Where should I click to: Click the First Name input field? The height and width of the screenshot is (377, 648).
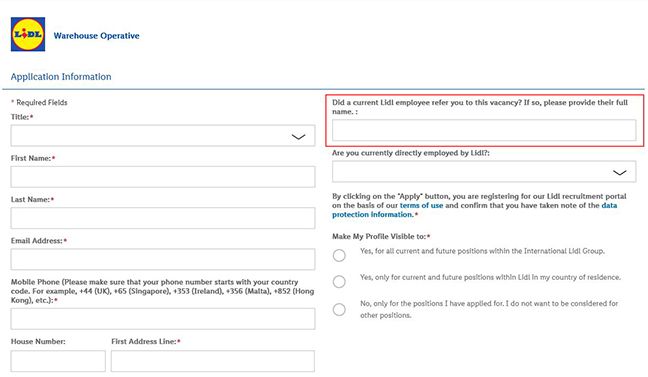[163, 177]
